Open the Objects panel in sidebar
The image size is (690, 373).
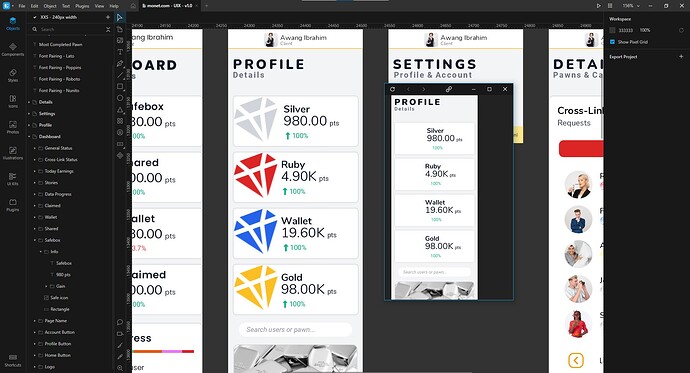coord(13,23)
